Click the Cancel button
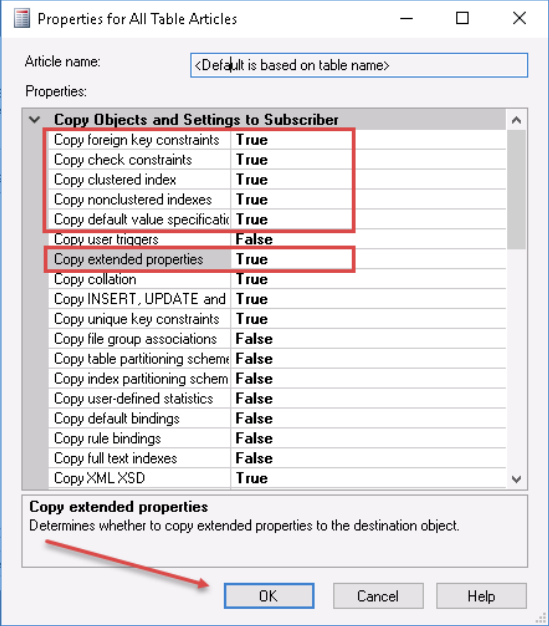 [378, 596]
